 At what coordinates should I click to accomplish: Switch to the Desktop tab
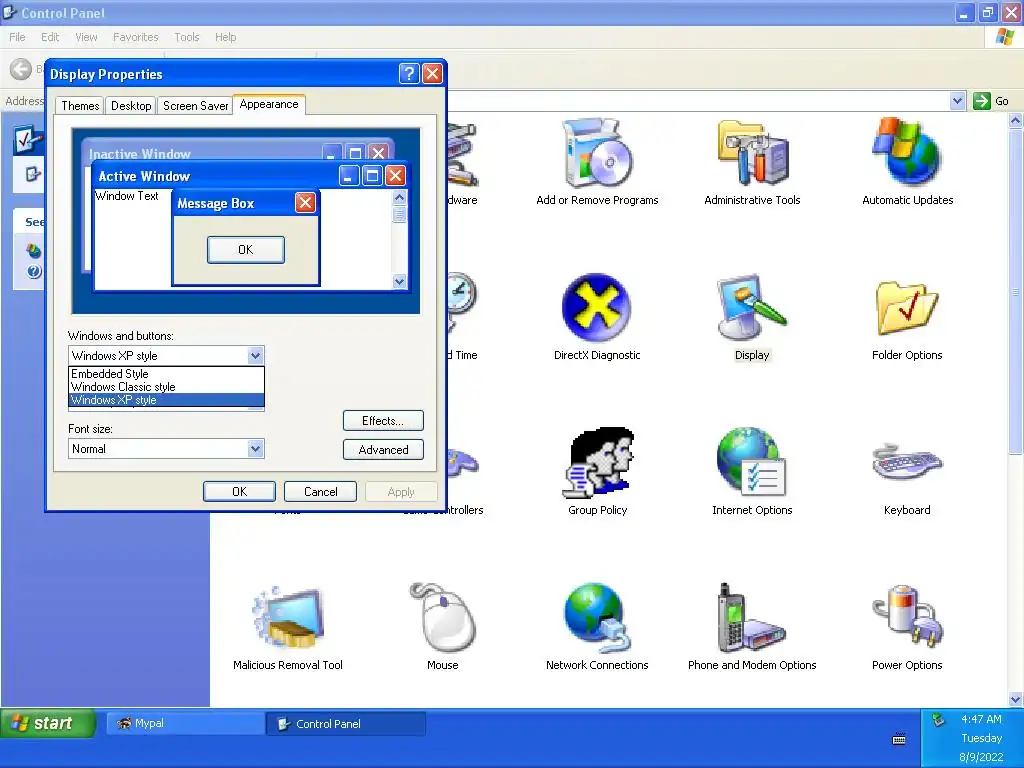131,106
